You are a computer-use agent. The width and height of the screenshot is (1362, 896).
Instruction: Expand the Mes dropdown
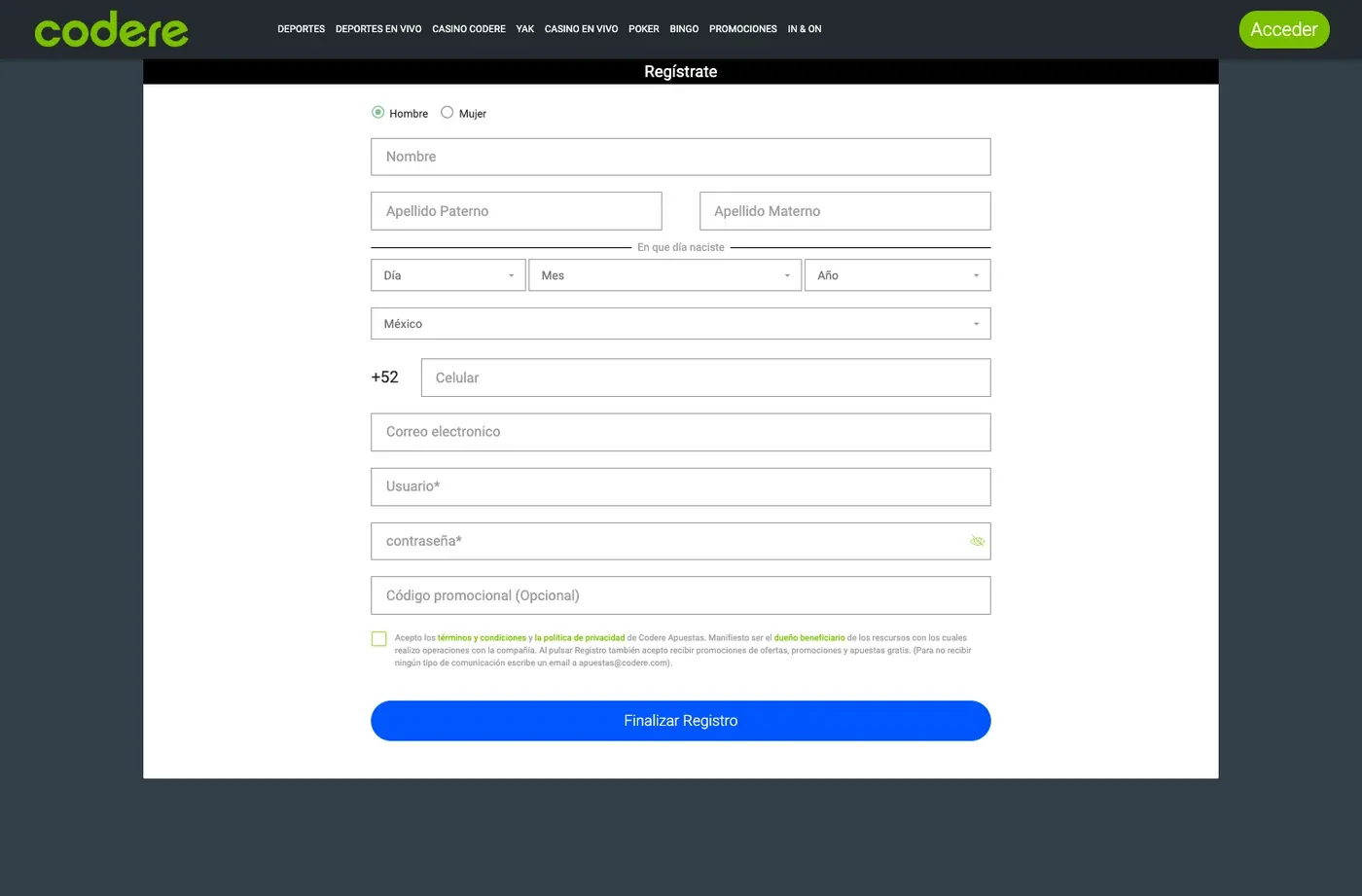665,275
